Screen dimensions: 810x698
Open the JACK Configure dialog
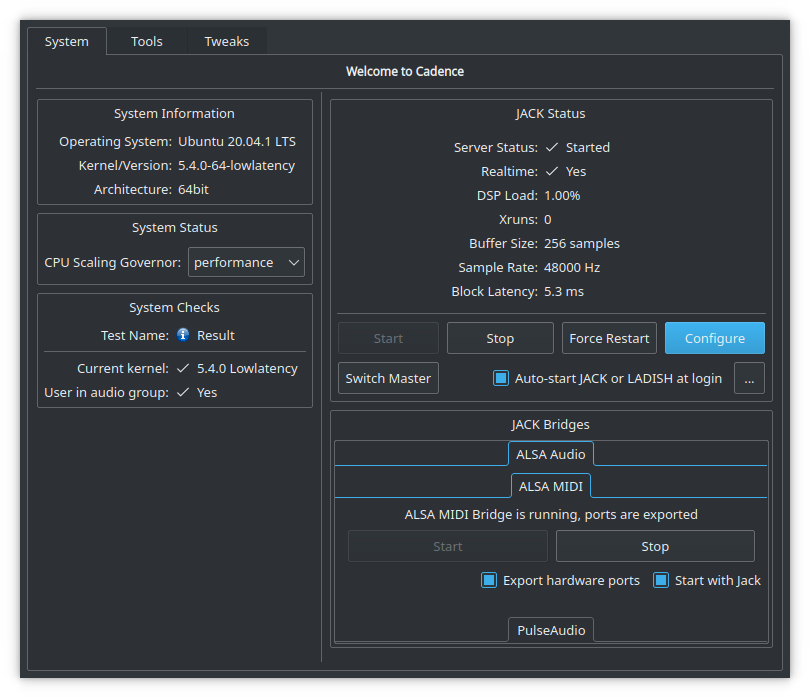click(714, 338)
